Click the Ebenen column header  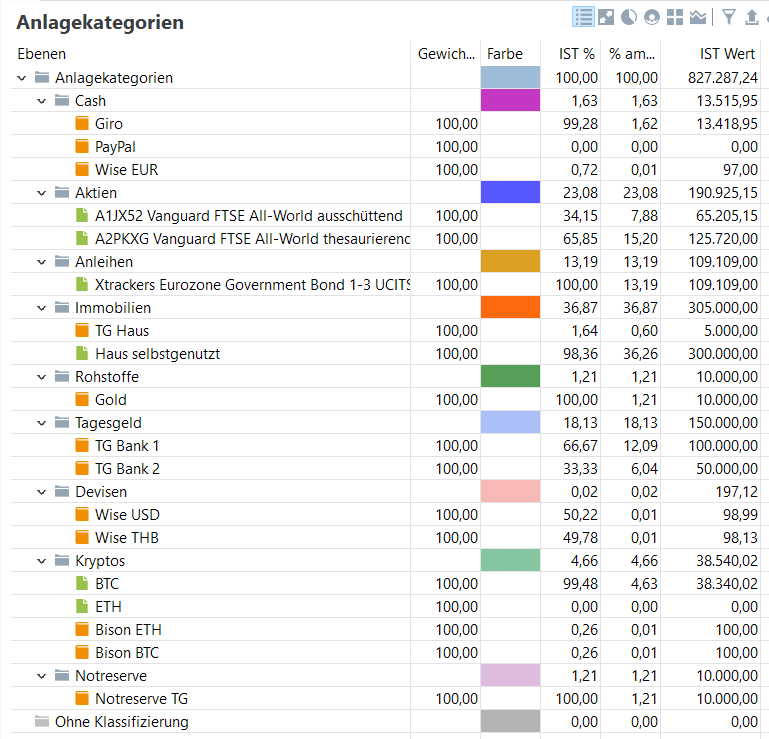tap(42, 54)
